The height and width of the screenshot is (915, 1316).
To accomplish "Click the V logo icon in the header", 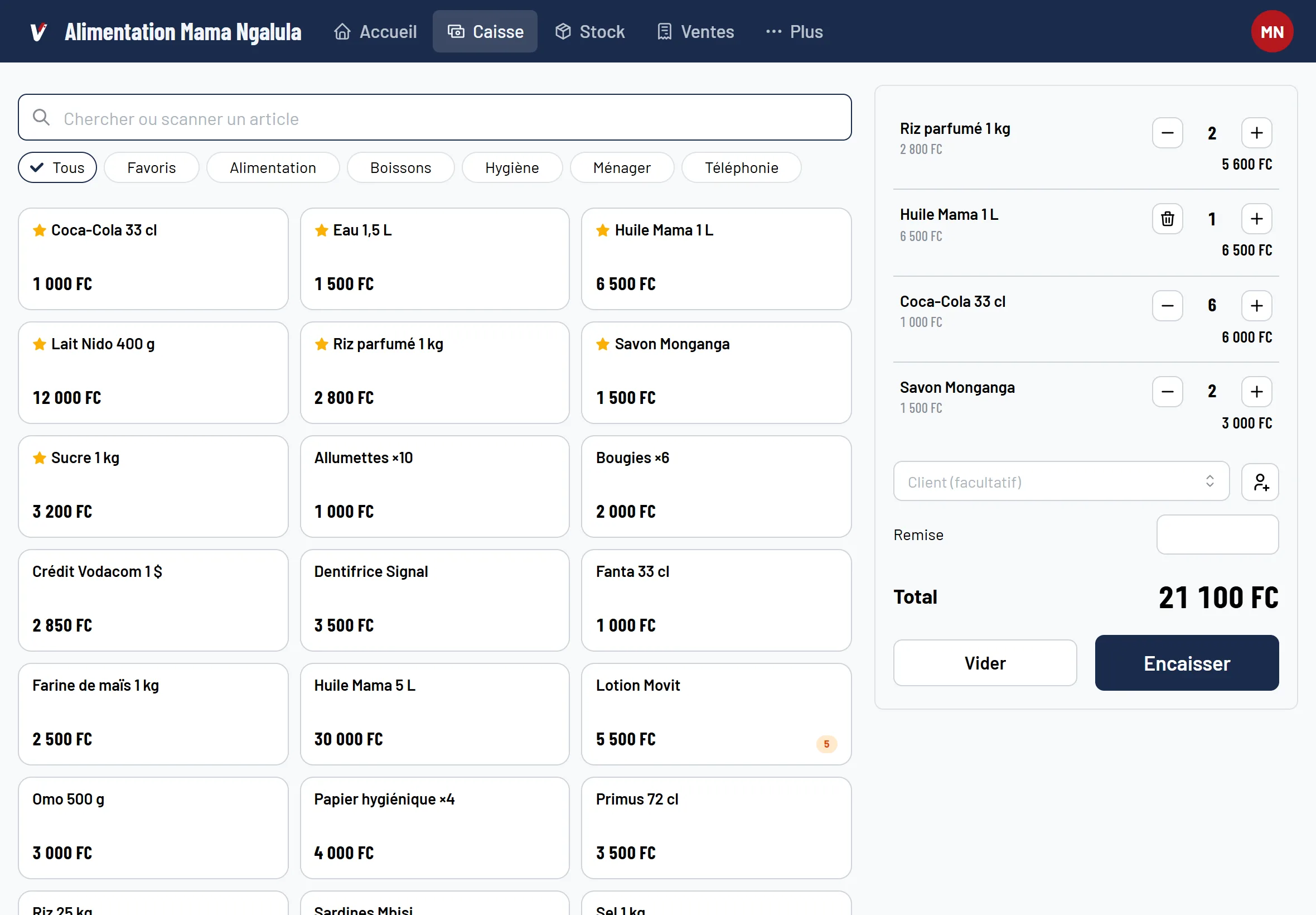I will click(x=38, y=32).
